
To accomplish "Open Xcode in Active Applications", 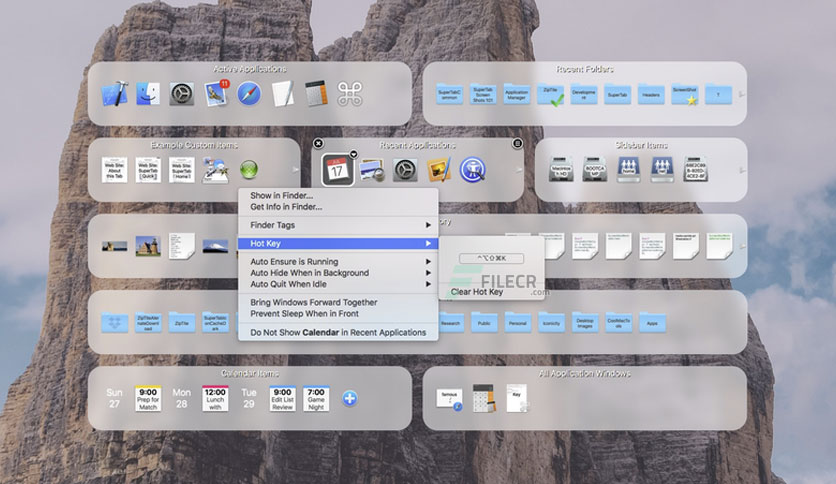I will tap(114, 94).
